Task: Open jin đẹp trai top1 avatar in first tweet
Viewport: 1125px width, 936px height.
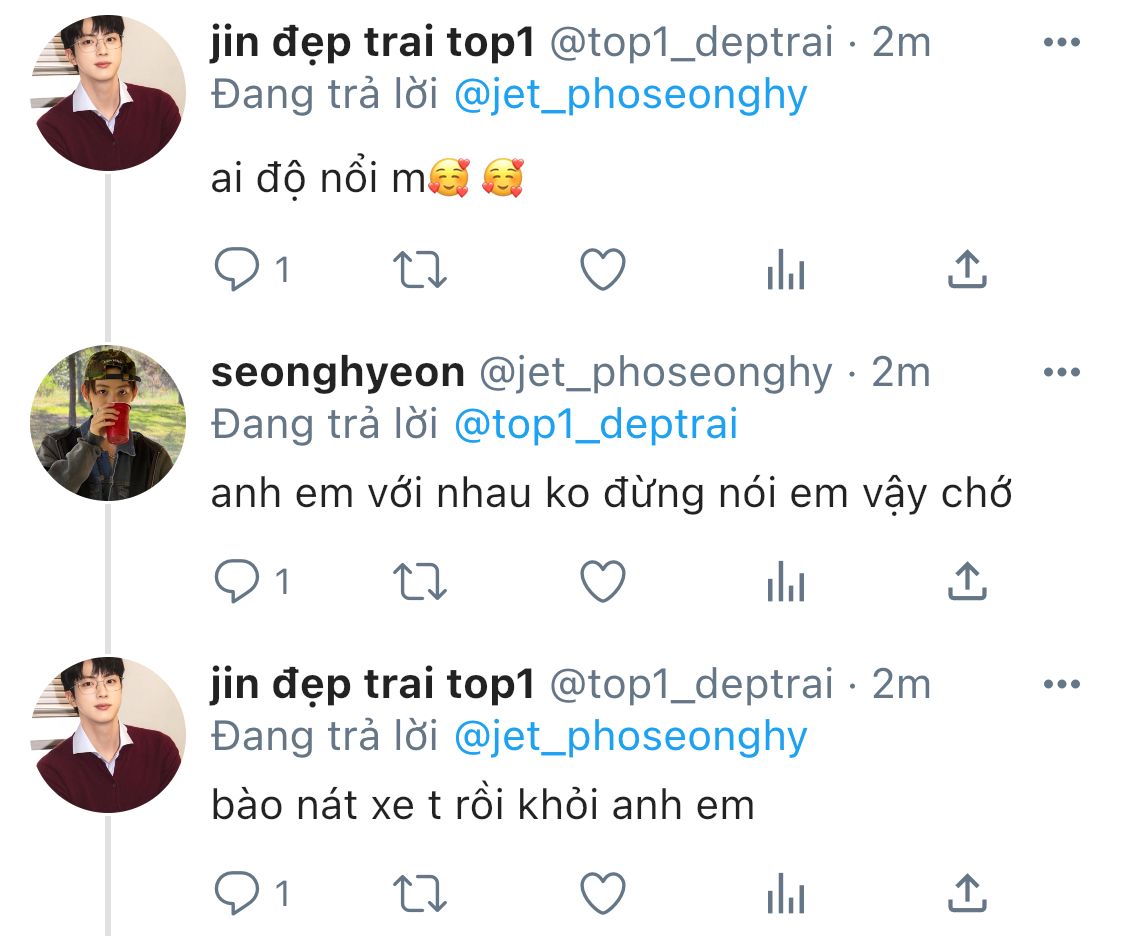Action: point(108,93)
